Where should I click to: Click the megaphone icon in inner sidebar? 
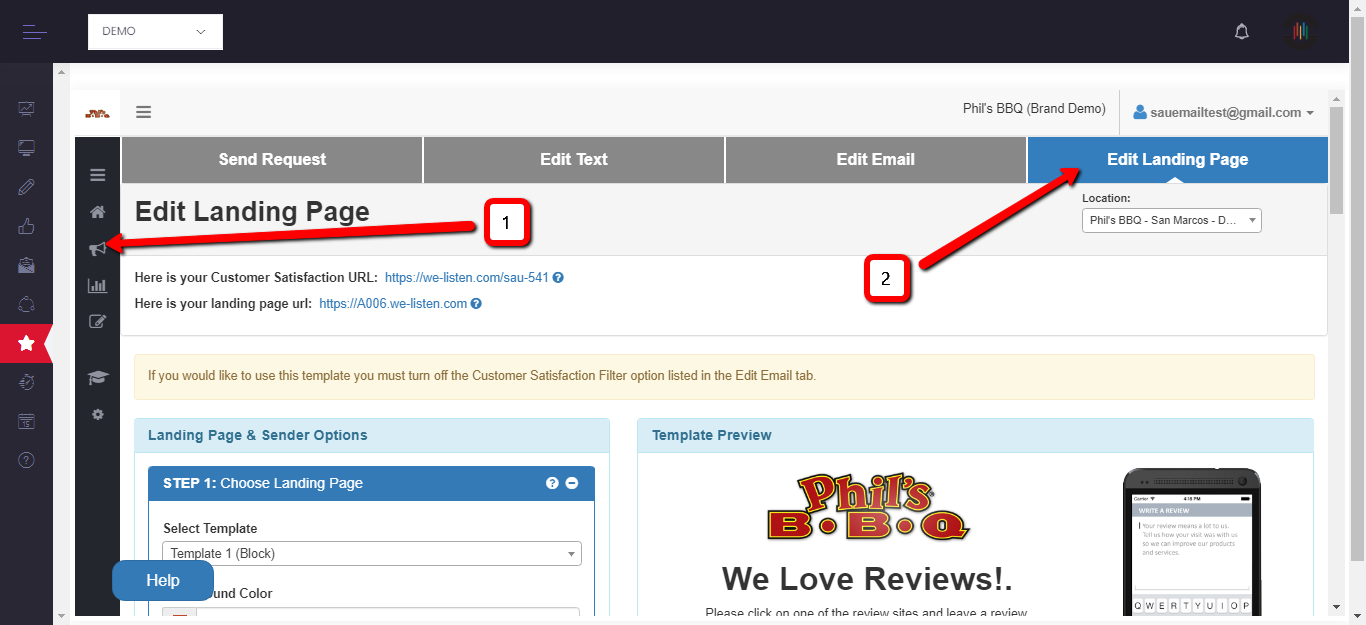[97, 248]
